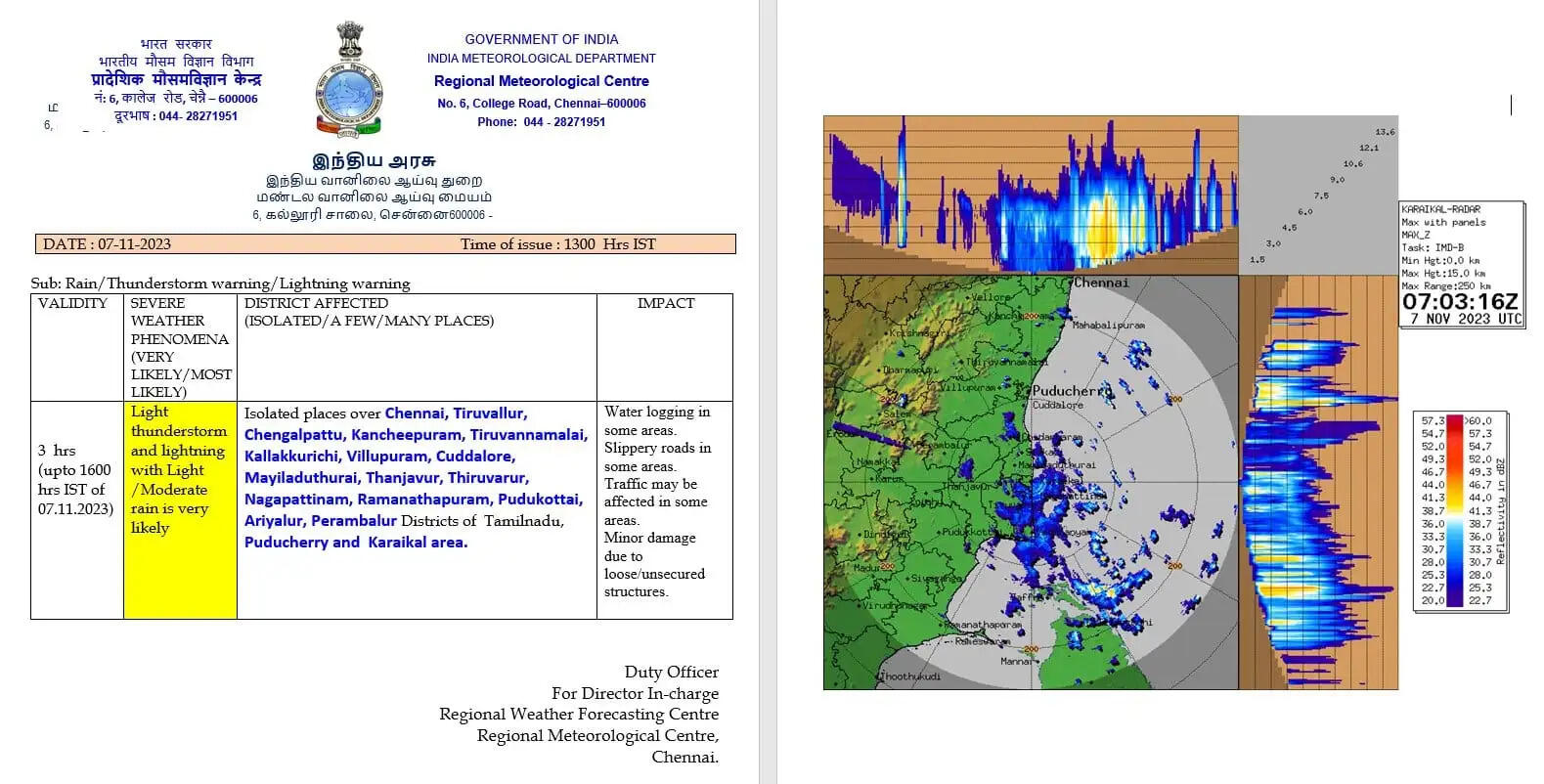Click the DISTRICT AFFECTED column header
This screenshot has height=784, width=1544.
click(x=316, y=304)
